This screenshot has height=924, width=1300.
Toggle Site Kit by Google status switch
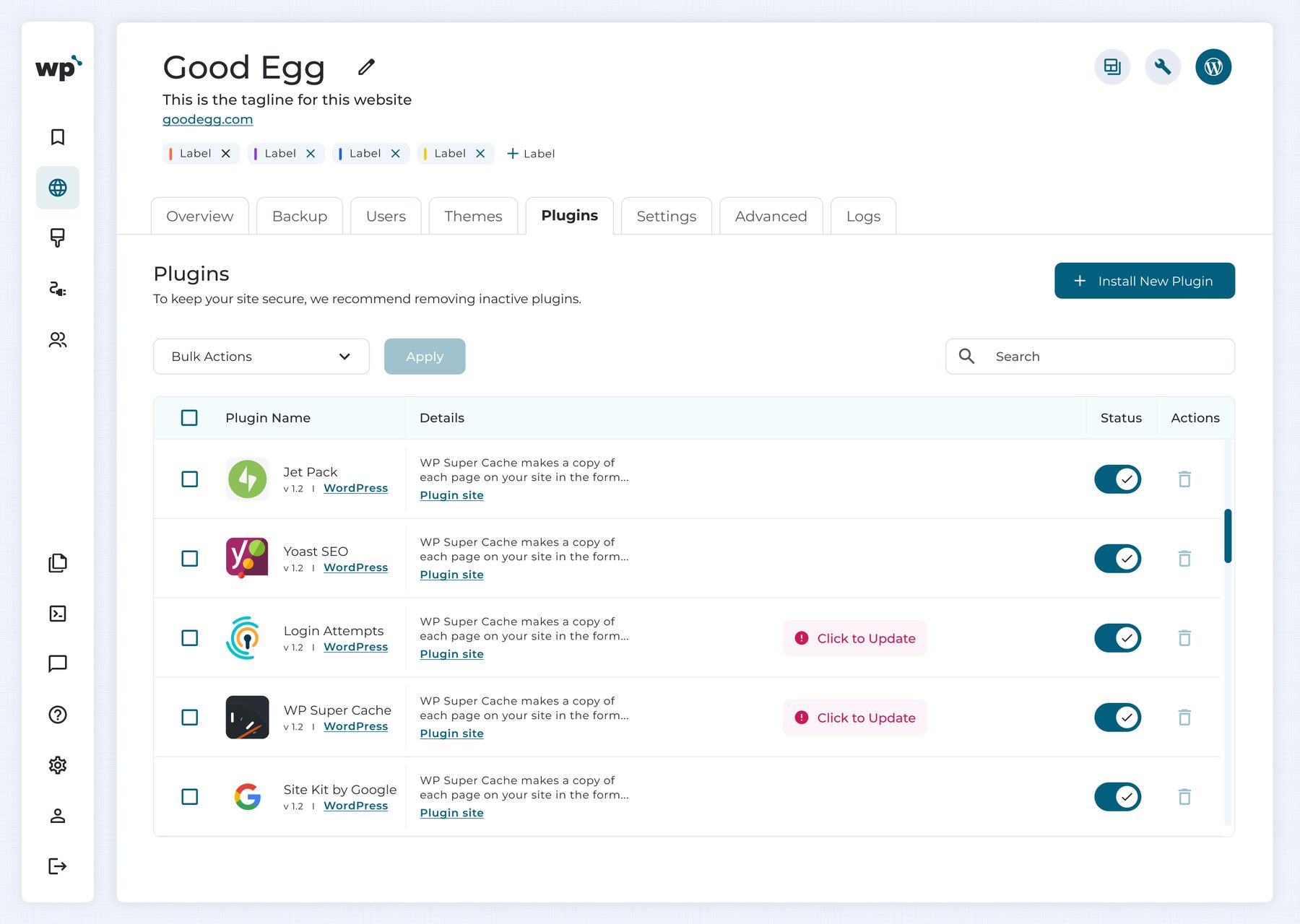[1117, 797]
